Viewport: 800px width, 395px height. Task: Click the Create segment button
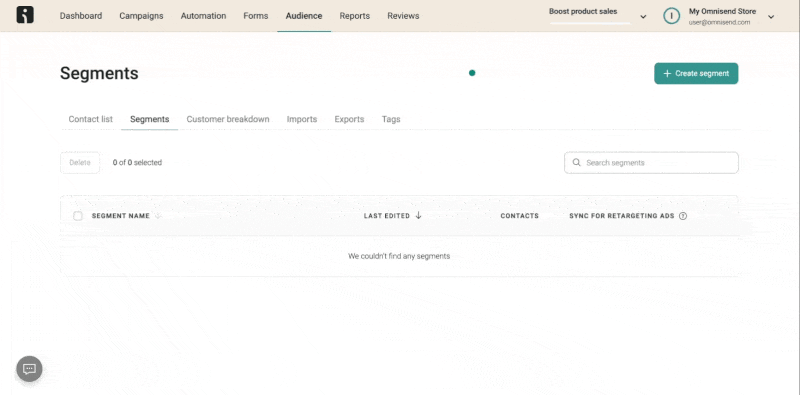click(x=696, y=73)
